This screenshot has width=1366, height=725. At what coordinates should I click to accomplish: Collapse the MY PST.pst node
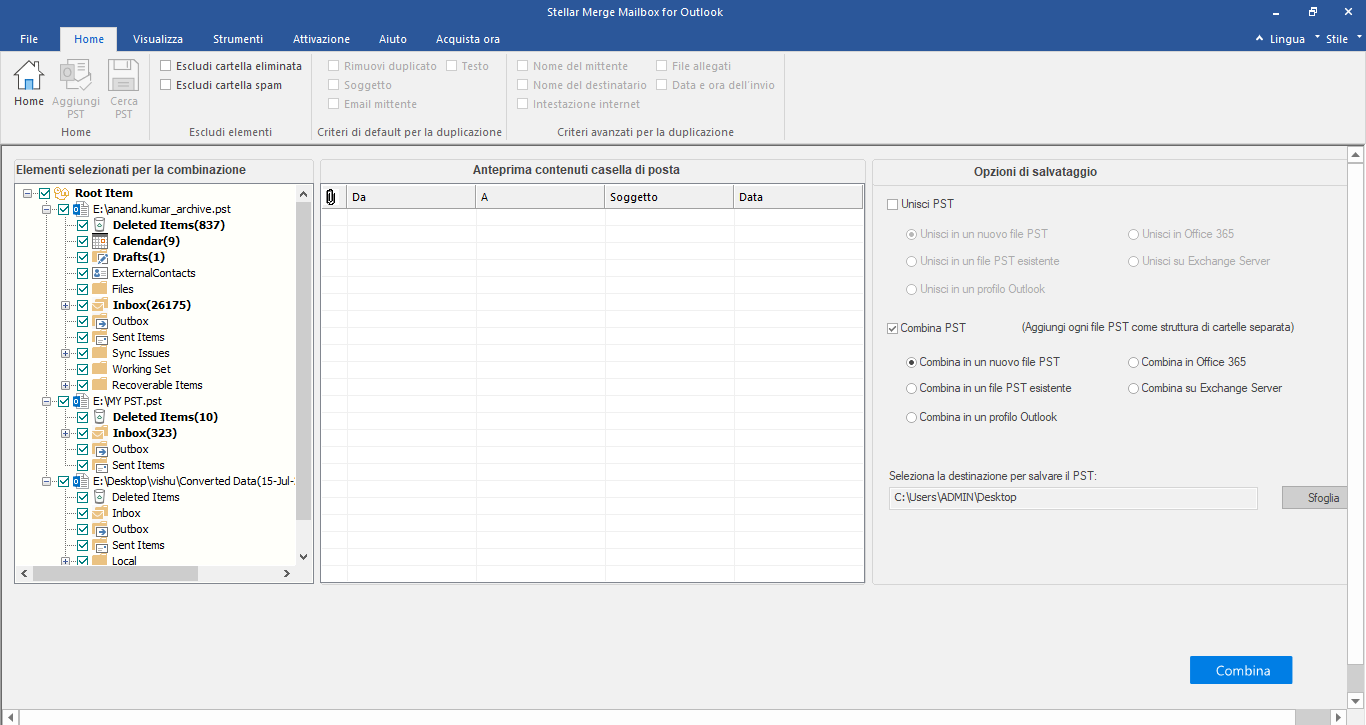(47, 401)
